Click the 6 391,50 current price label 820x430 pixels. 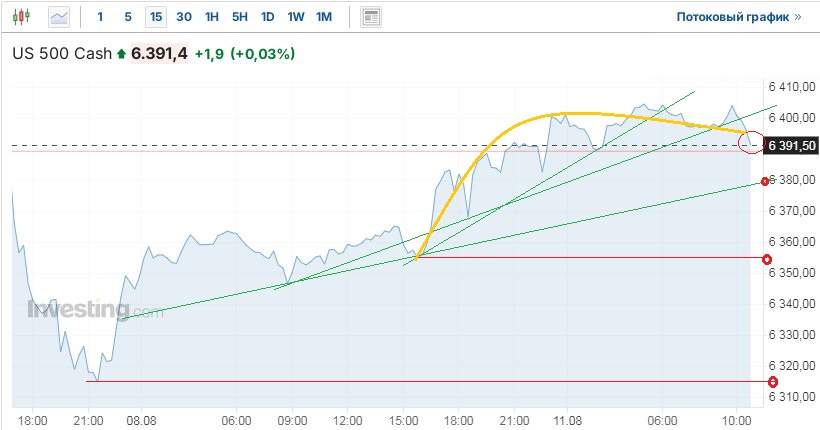pyautogui.click(x=791, y=146)
